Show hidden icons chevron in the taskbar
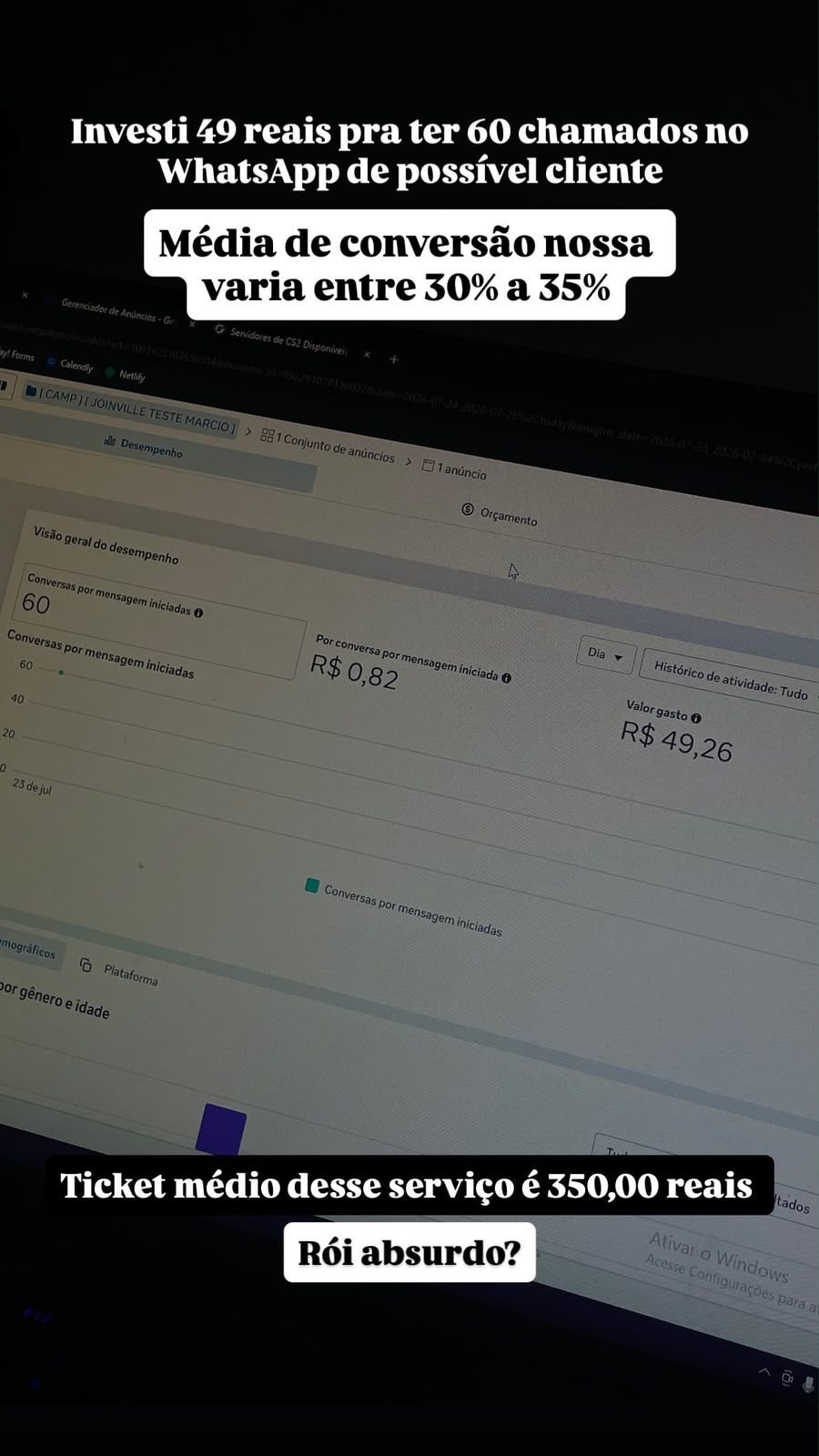The image size is (819, 1456). 764,1371
